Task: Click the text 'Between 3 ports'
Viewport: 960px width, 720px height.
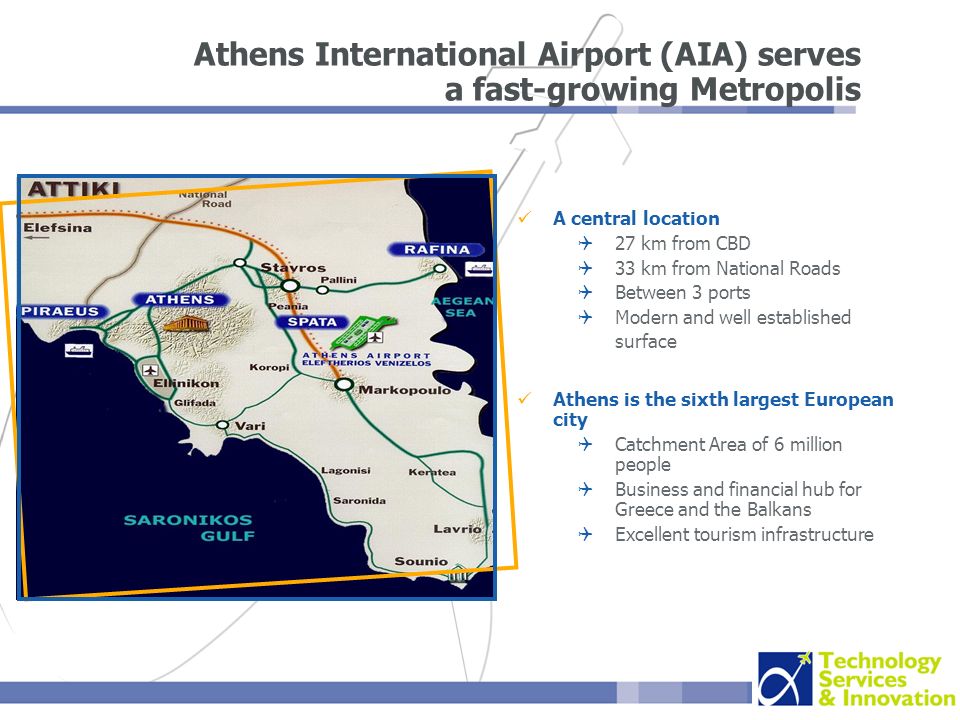Action: [683, 293]
